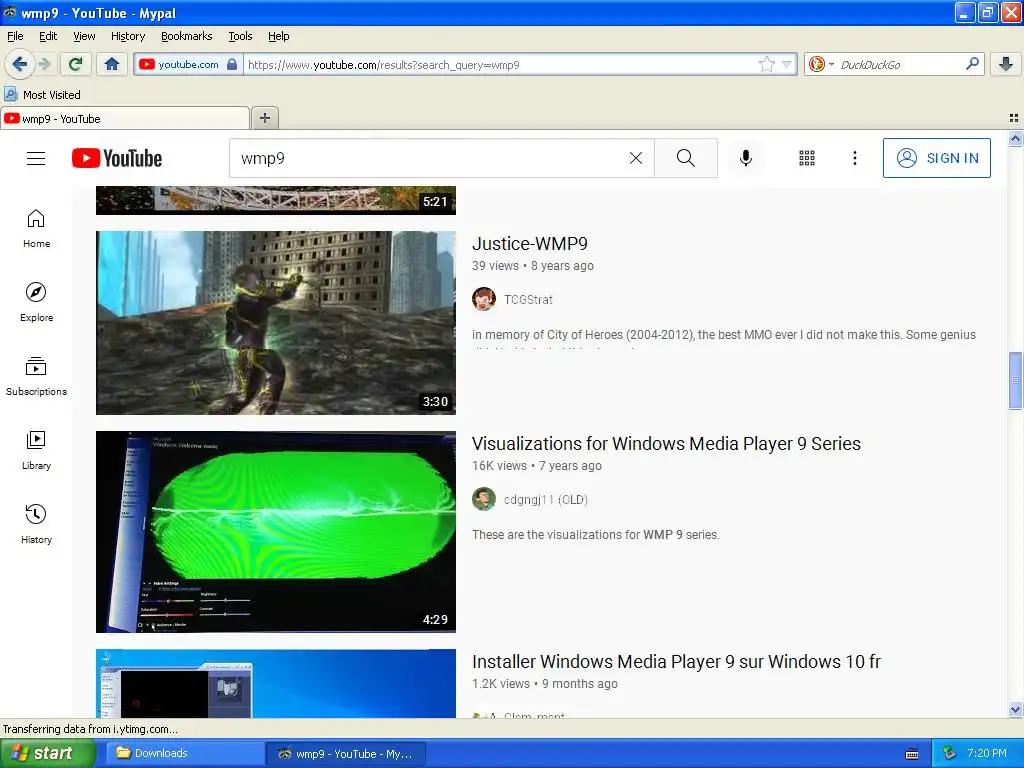Open the Justice-WMP9 video thumbnail
The image size is (1024, 768).
click(276, 323)
